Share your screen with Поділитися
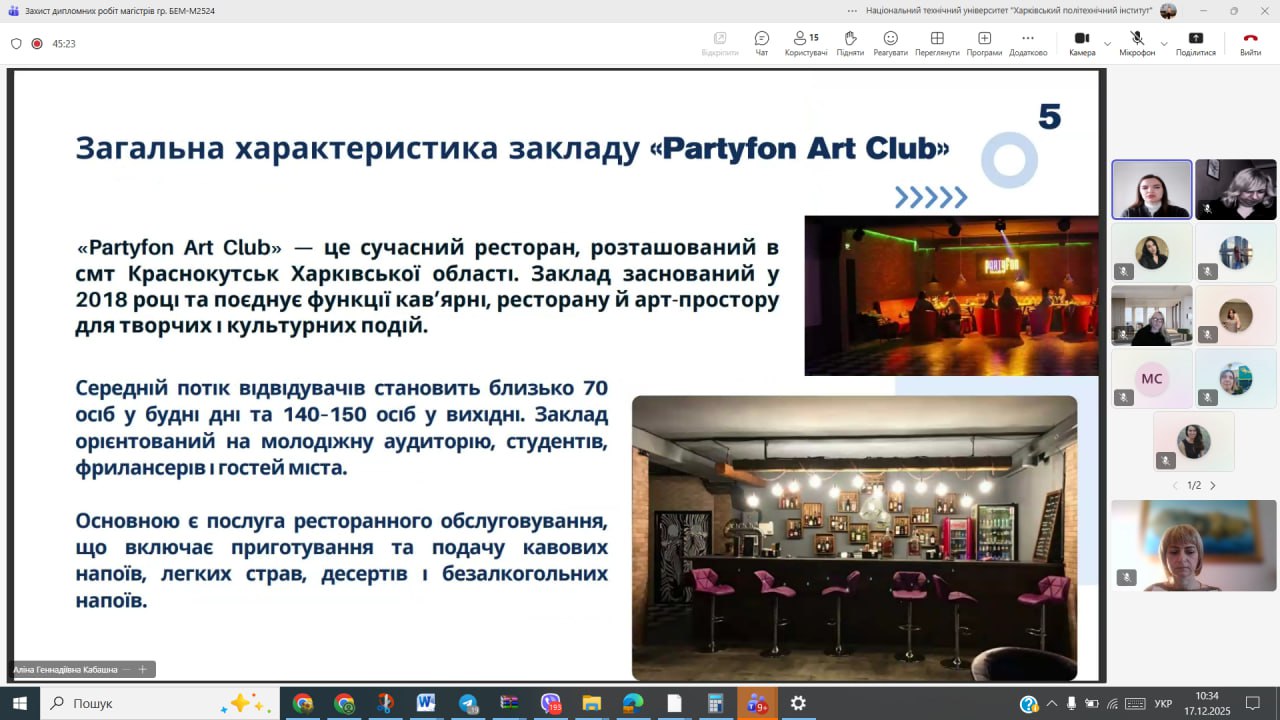Screen dimensions: 1280x720 1196,43
